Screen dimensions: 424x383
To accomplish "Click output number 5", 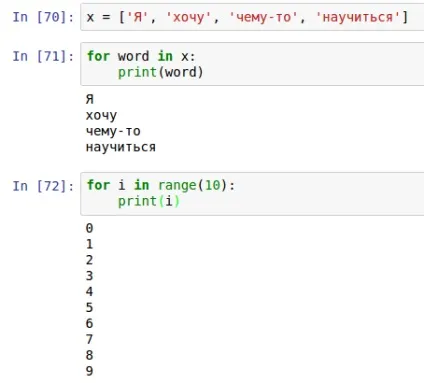I will (89, 308).
